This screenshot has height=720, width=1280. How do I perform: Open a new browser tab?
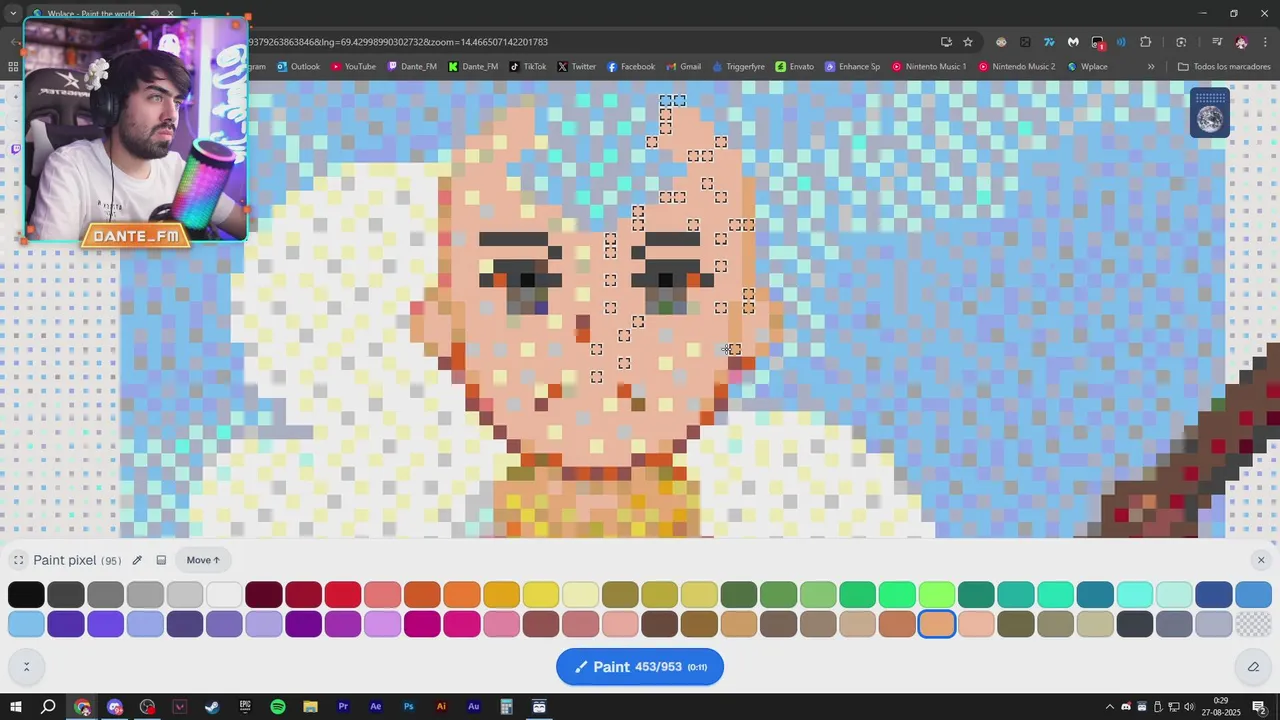click(194, 14)
